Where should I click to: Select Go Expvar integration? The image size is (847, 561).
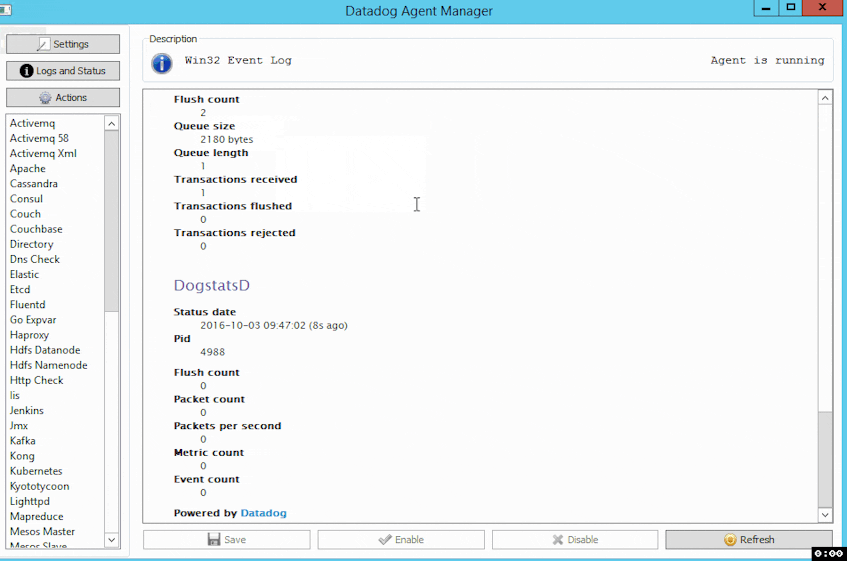pyautogui.click(x=33, y=320)
